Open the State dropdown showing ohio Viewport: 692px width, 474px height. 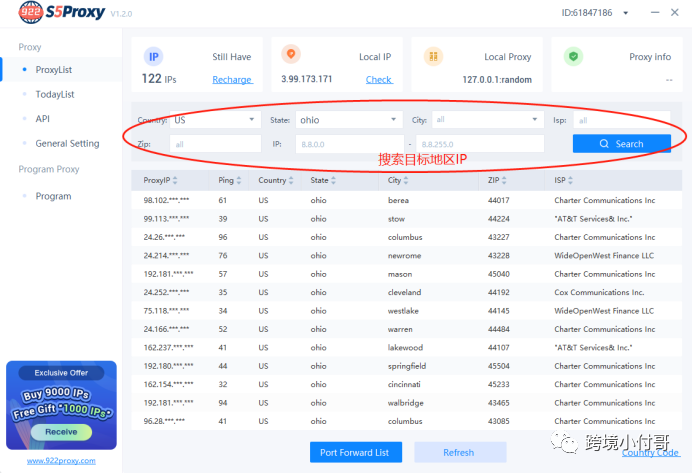[x=349, y=120]
